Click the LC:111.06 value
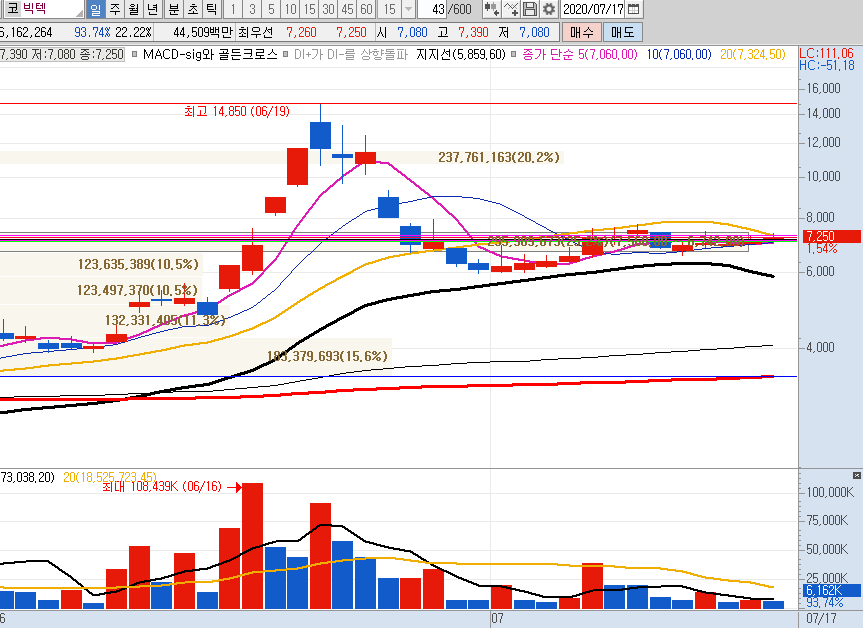This screenshot has width=863, height=628. (x=827, y=53)
